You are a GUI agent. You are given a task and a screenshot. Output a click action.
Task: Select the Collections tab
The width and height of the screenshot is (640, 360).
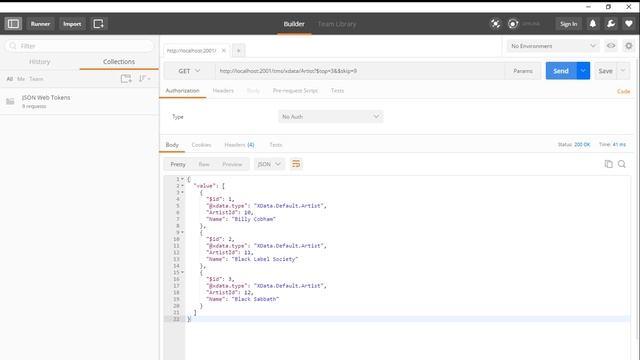(119, 62)
